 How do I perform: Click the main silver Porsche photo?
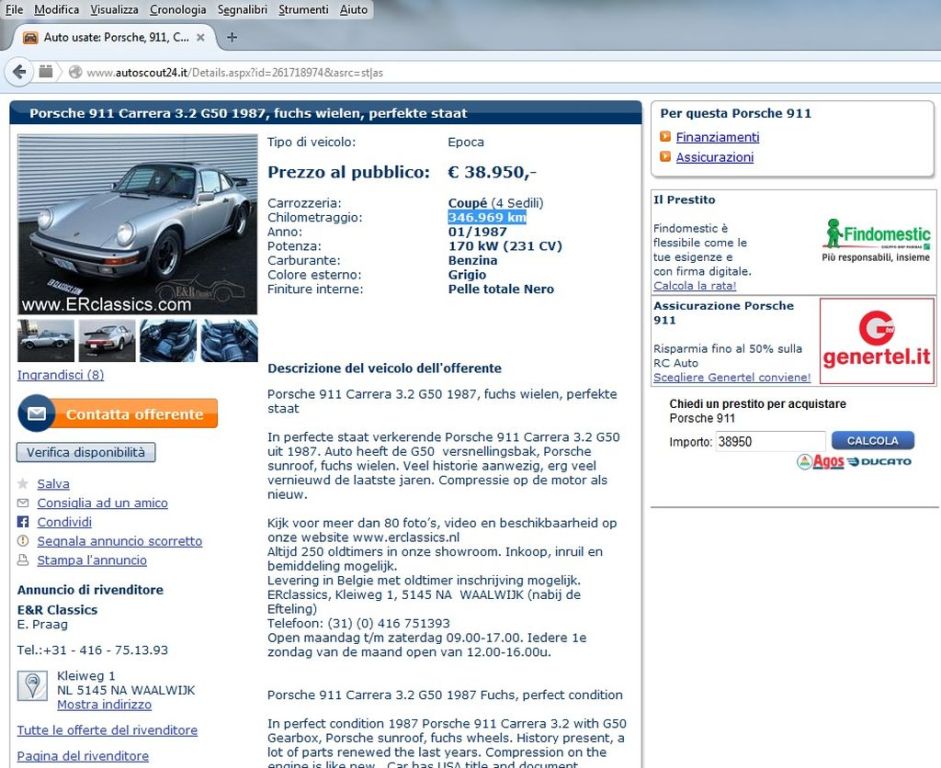pyautogui.click(x=137, y=224)
